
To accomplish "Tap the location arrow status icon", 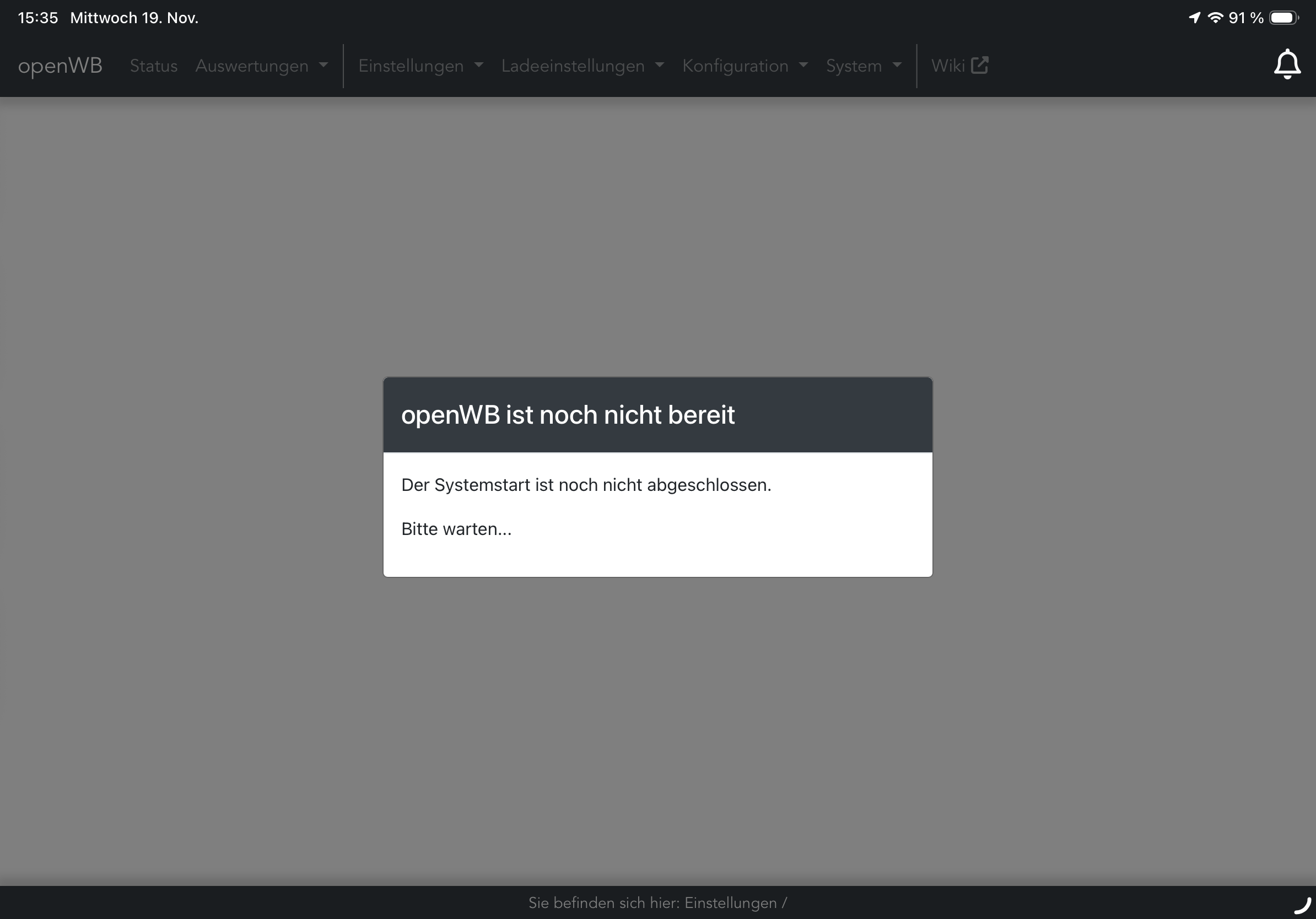I will tap(1195, 18).
